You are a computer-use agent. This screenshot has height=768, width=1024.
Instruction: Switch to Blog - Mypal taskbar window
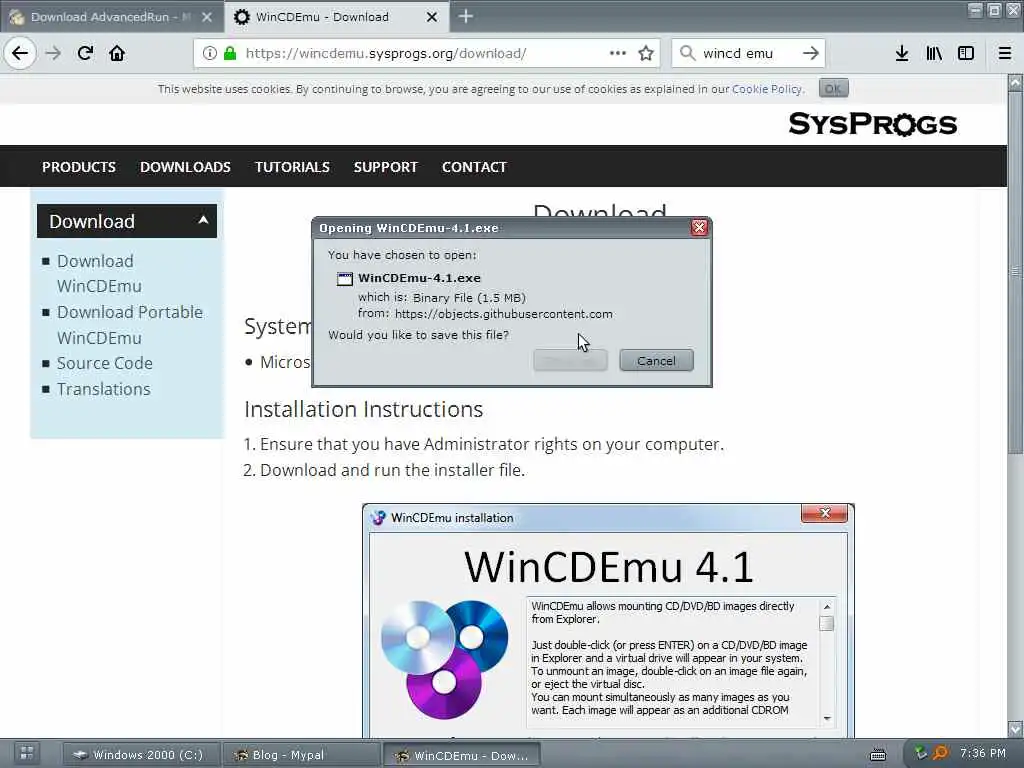pyautogui.click(x=301, y=755)
